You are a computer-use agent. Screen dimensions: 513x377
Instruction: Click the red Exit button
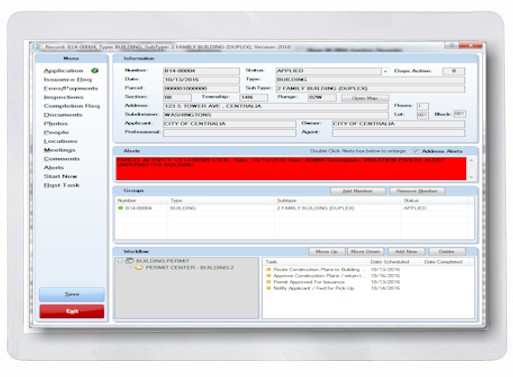pos(72,311)
